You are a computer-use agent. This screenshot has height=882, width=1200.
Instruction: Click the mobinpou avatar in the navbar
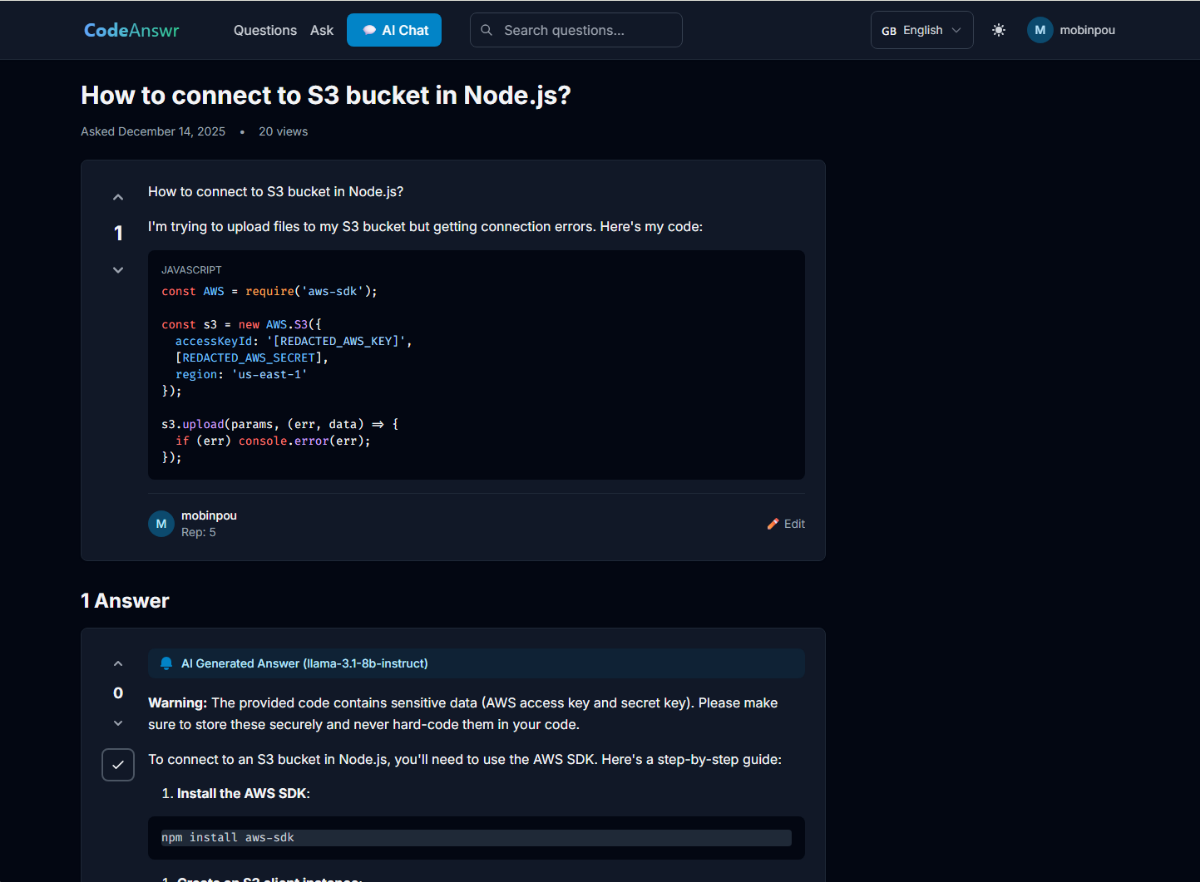[x=1039, y=30]
